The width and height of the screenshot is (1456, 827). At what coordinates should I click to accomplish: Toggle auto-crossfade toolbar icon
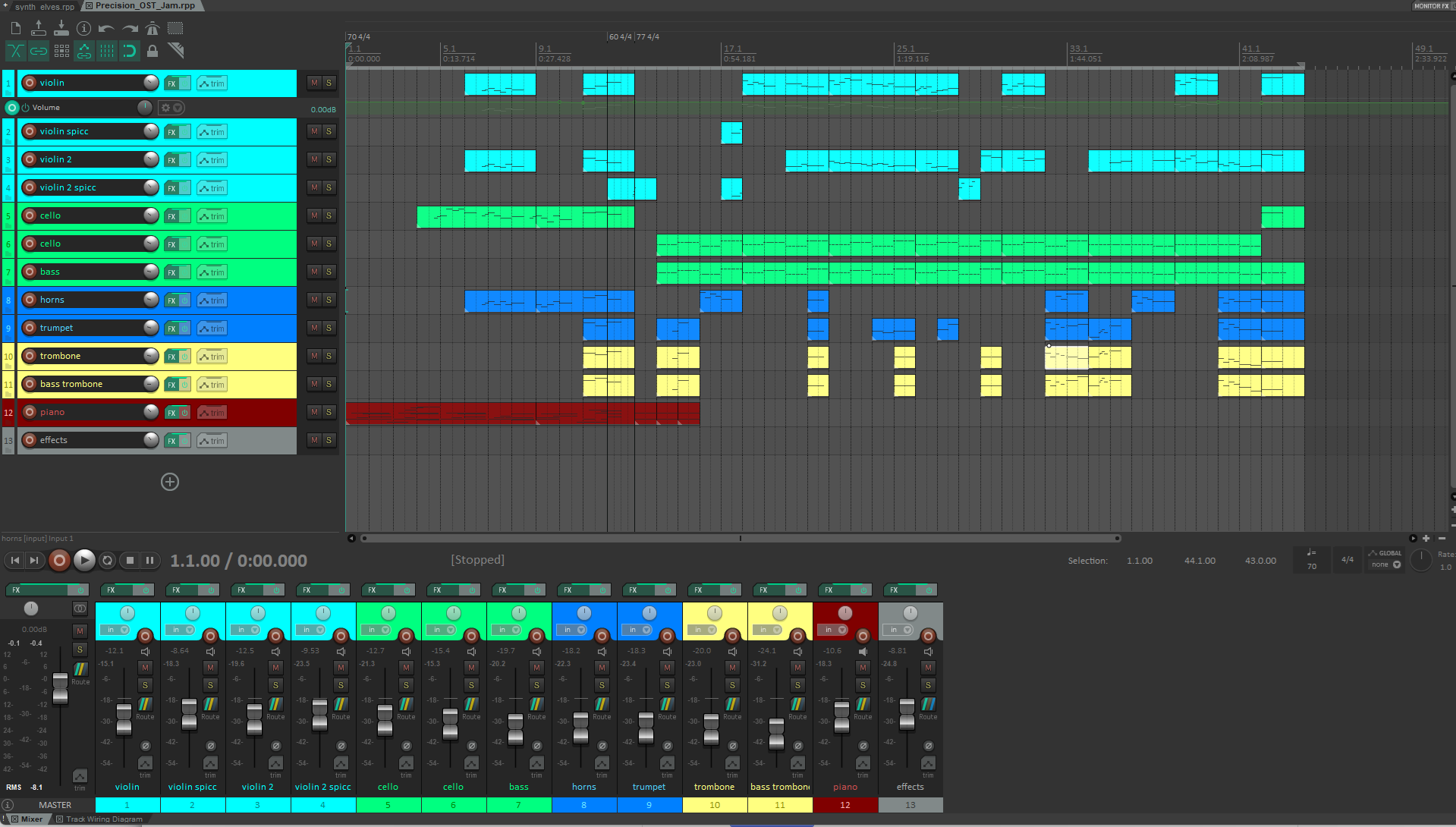click(16, 51)
